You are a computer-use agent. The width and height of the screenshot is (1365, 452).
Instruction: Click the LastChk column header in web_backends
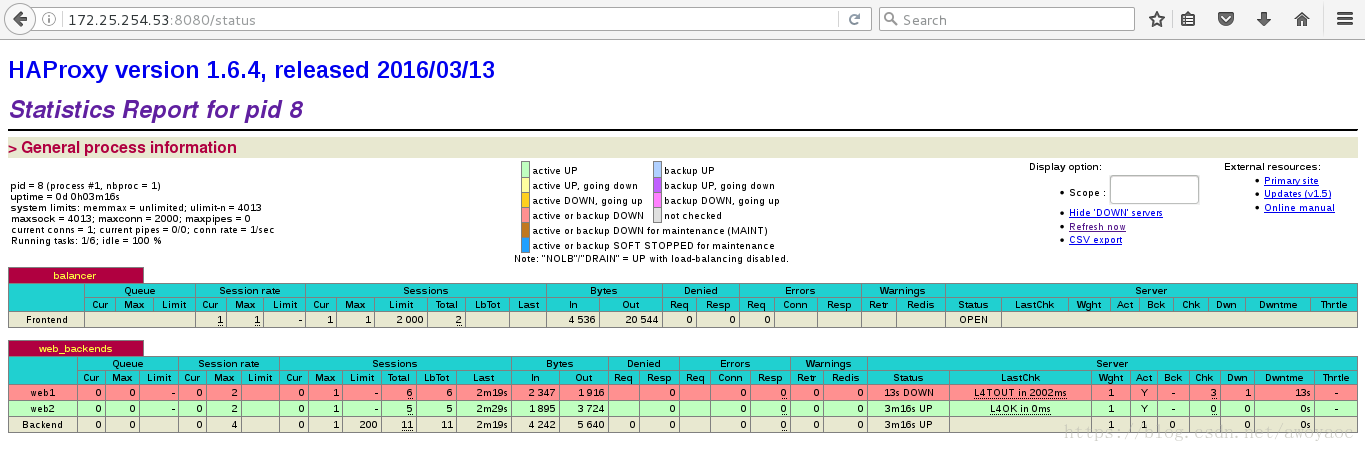(1020, 378)
